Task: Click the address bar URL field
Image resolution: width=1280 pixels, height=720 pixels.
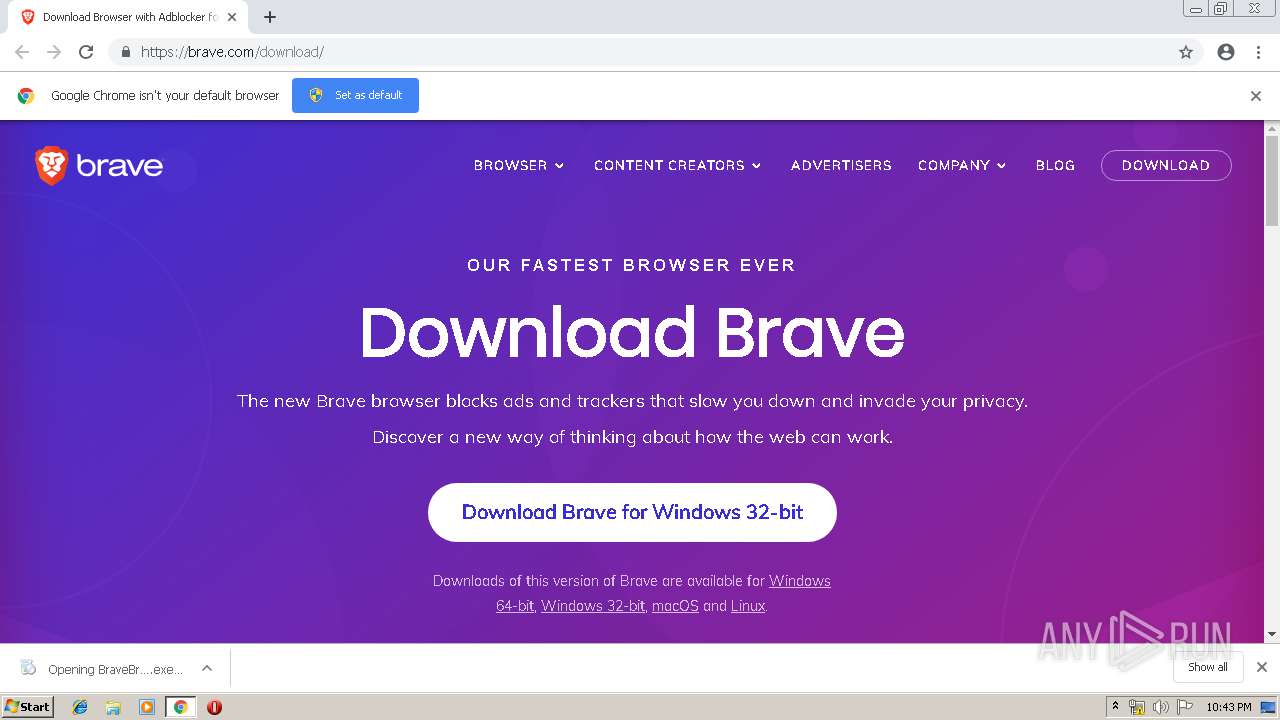Action: (655, 52)
